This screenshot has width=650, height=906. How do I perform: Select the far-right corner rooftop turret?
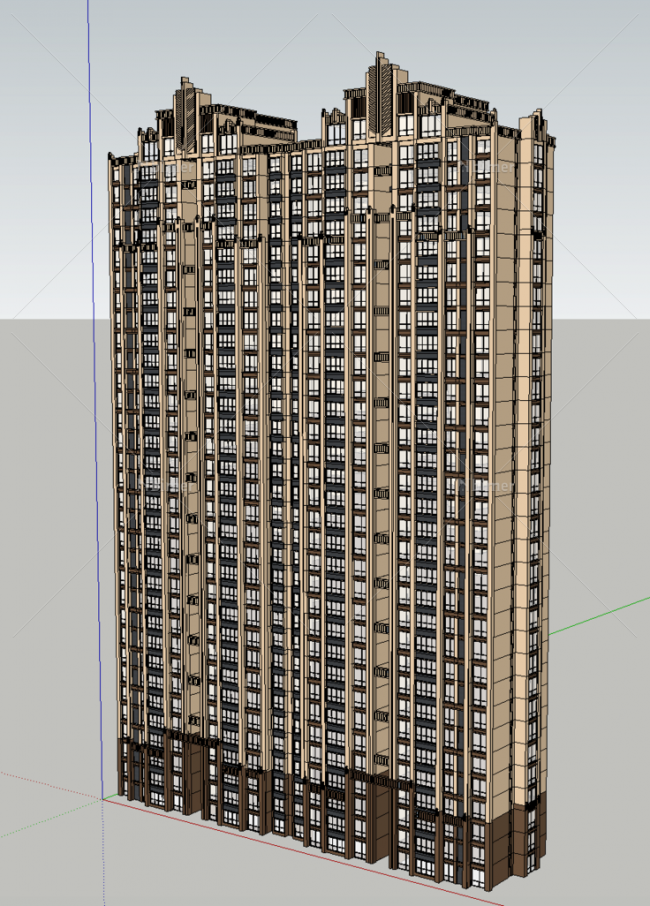click(536, 125)
